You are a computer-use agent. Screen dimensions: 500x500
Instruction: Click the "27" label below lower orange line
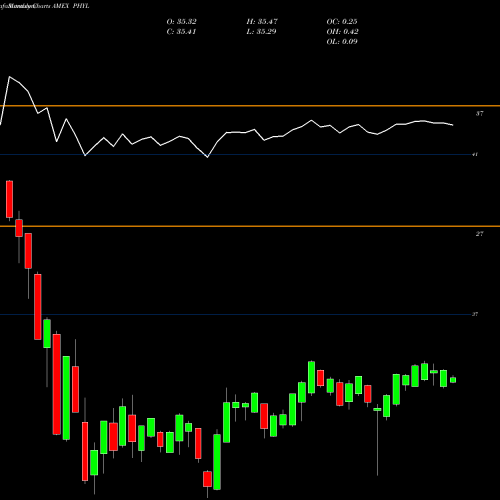click(479, 234)
